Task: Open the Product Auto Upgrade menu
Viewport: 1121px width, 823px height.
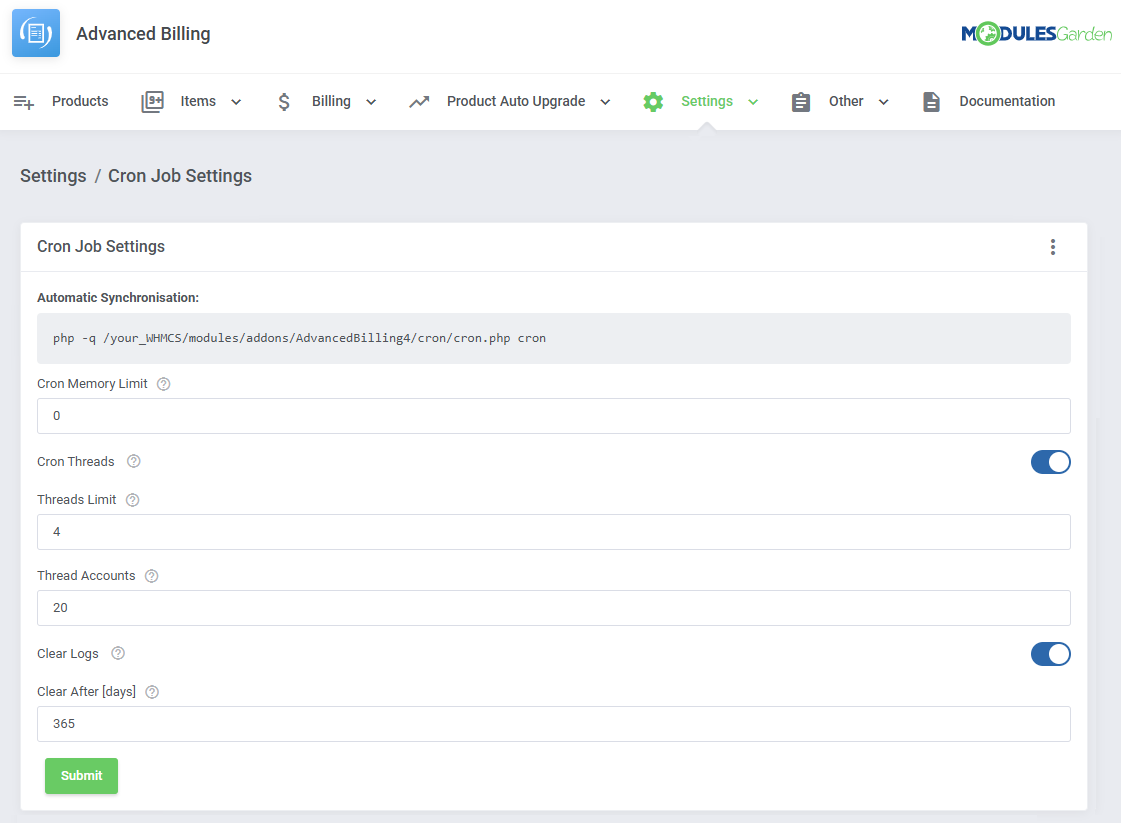Action: (516, 101)
